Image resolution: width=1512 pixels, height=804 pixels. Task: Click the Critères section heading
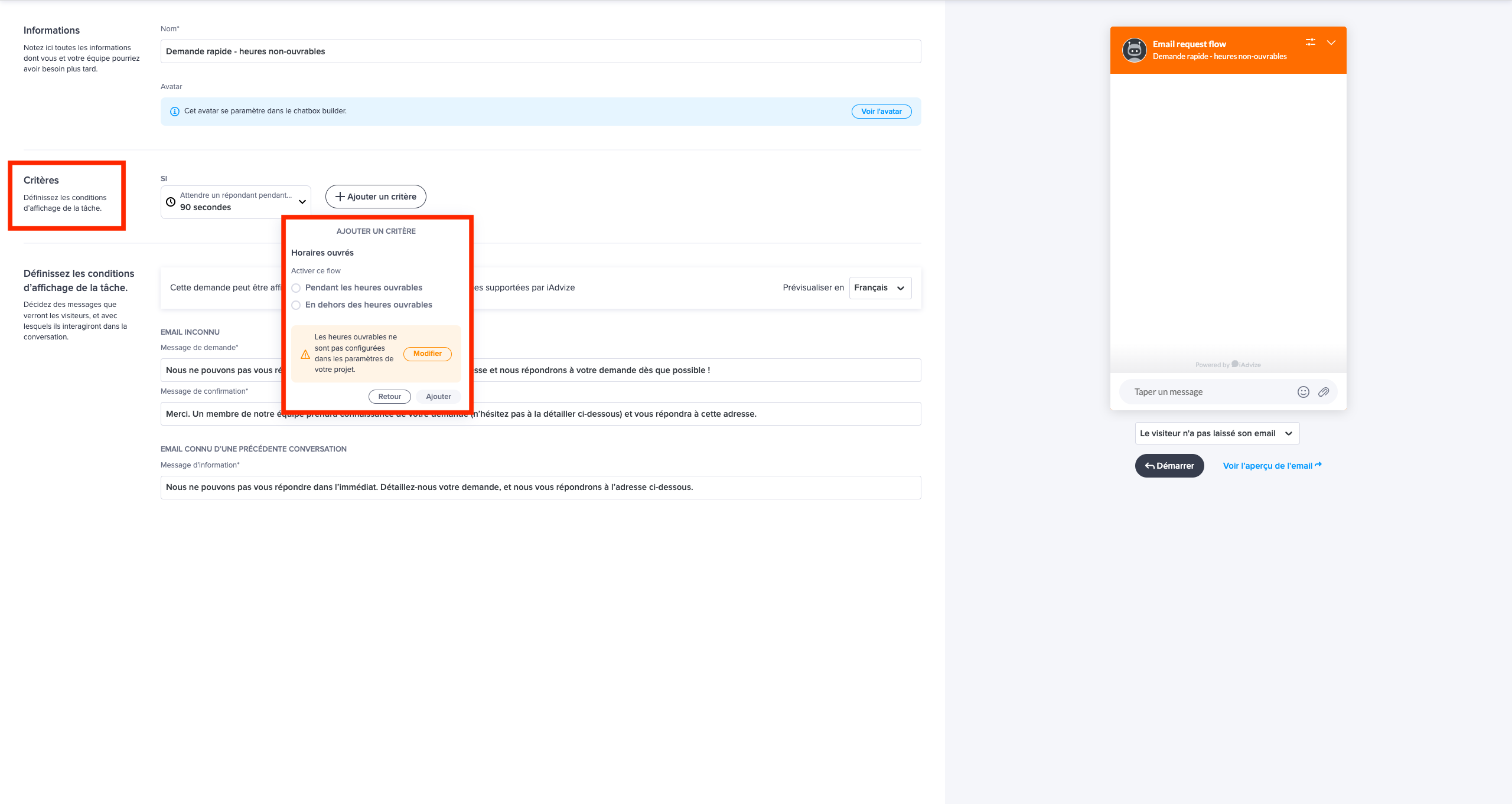pos(41,181)
